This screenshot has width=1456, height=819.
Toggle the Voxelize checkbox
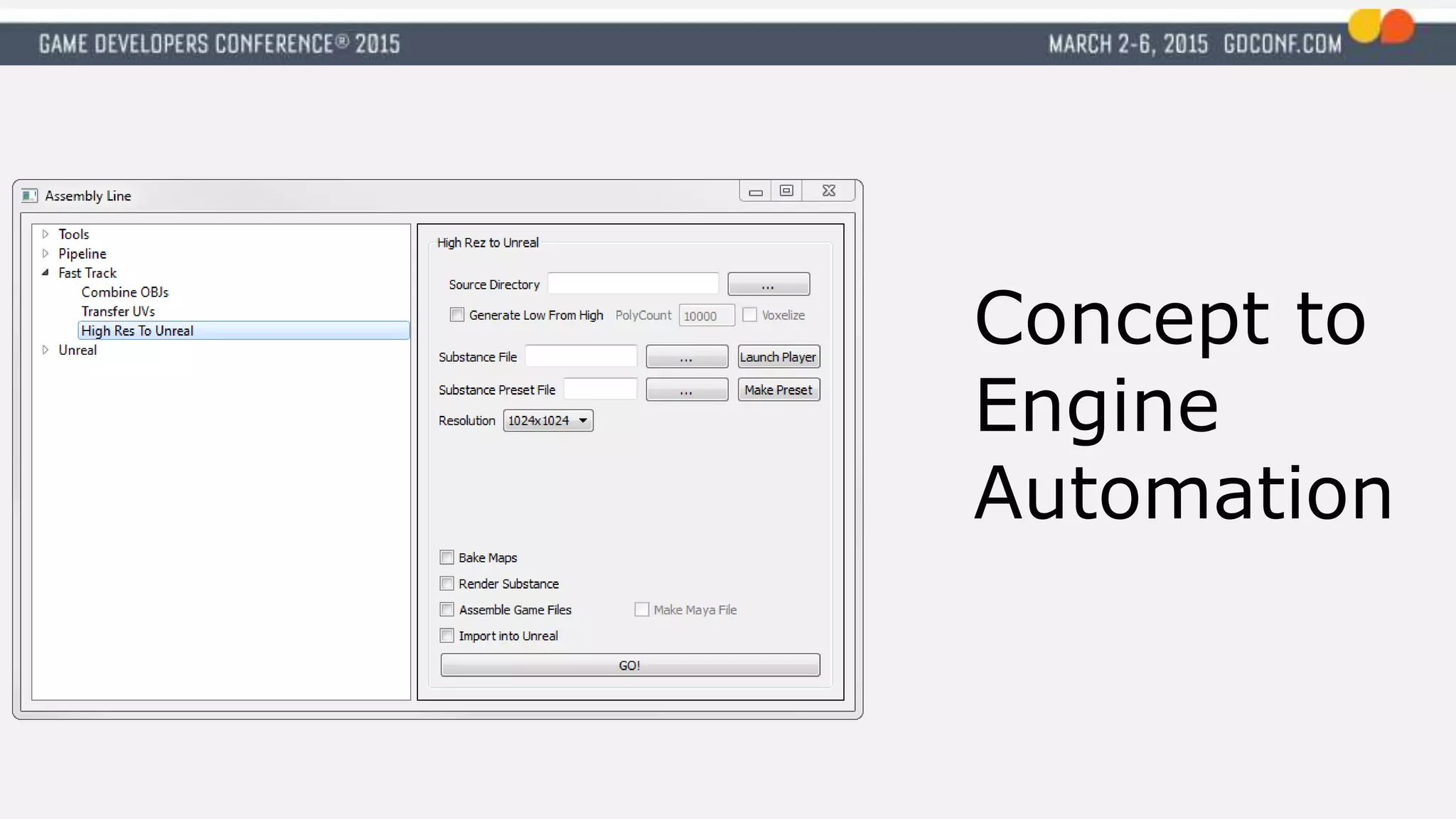coord(749,315)
